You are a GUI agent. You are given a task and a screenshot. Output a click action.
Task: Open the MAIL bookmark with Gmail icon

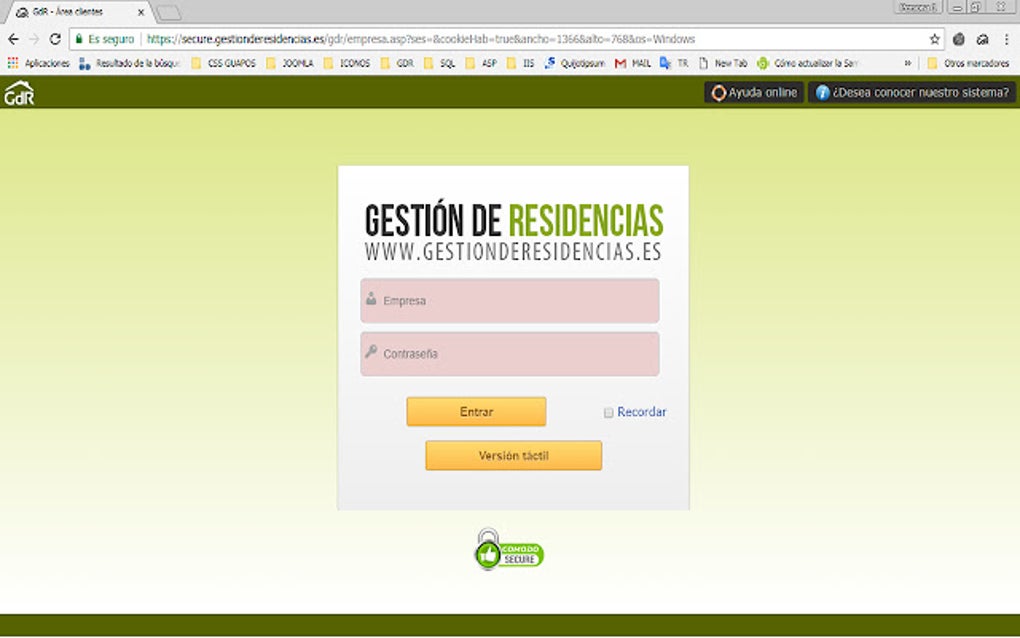click(x=618, y=62)
